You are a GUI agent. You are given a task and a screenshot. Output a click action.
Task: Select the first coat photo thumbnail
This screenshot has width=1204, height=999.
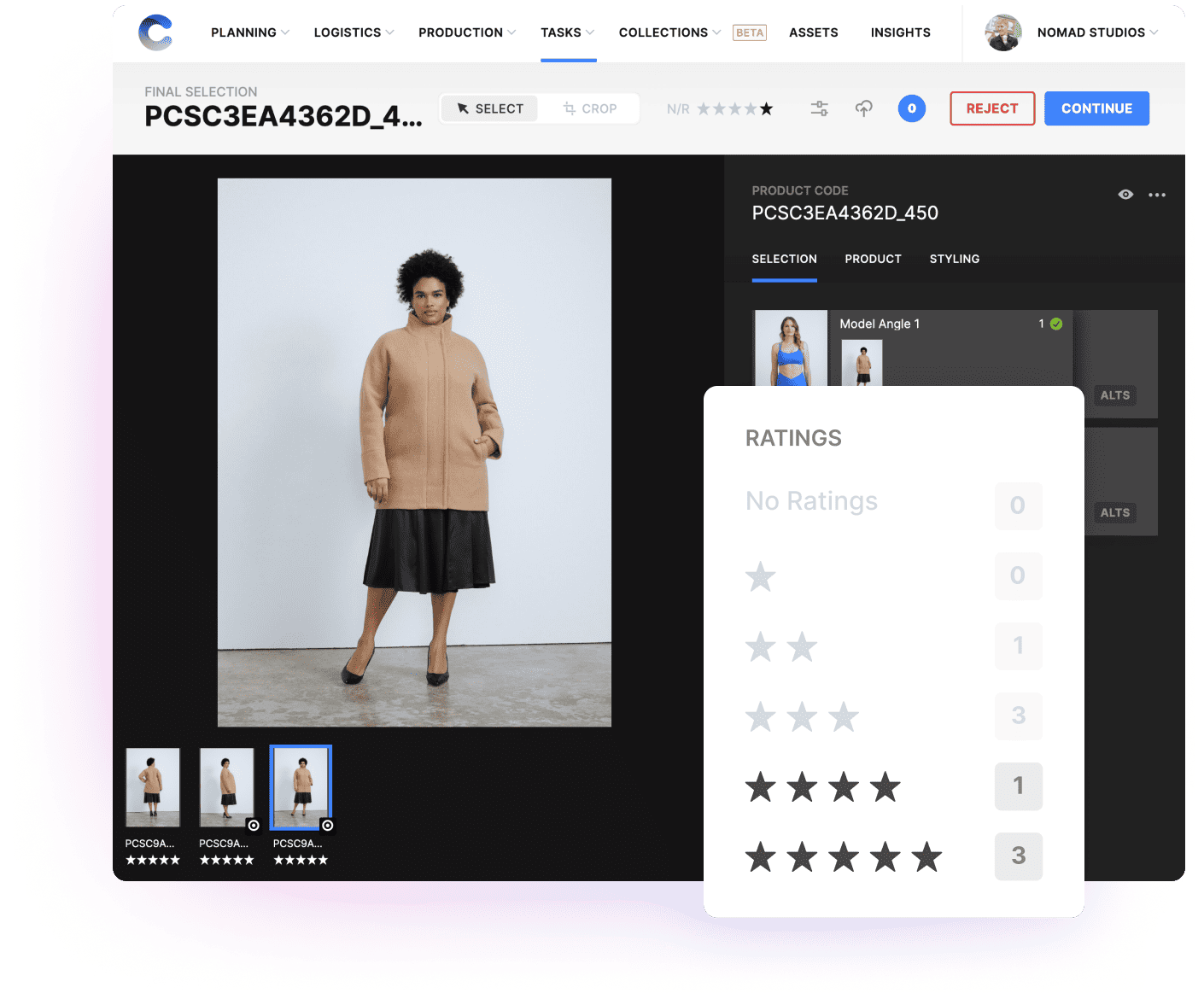click(x=153, y=787)
